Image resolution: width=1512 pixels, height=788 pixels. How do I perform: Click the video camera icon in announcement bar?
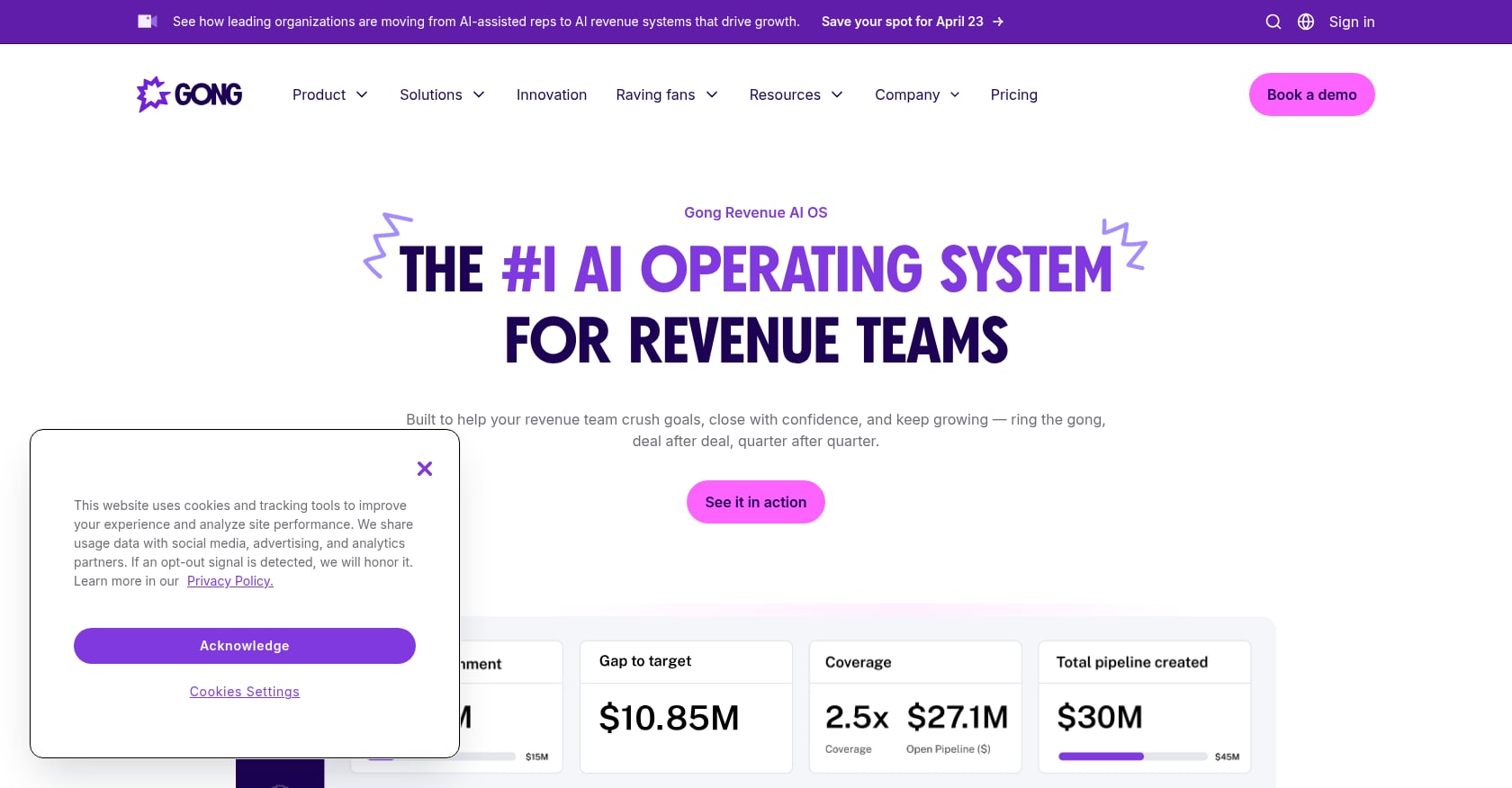(x=148, y=22)
